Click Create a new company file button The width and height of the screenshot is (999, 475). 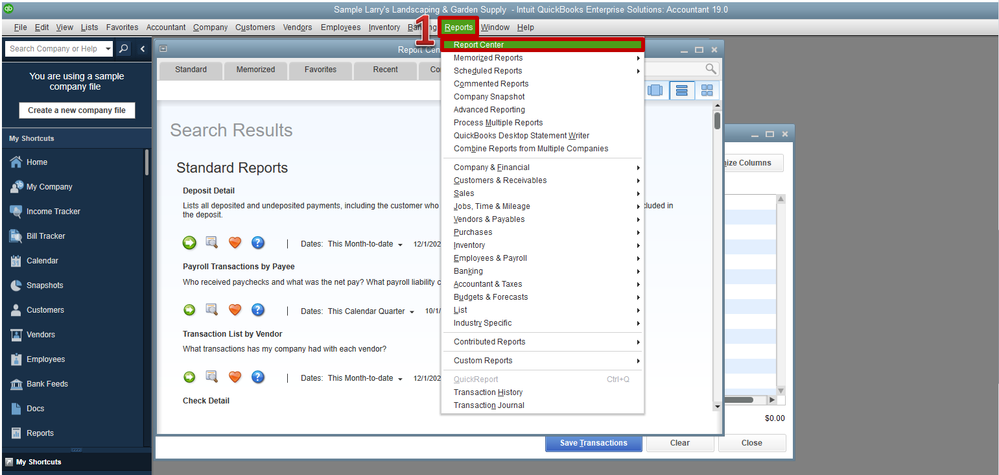77,110
